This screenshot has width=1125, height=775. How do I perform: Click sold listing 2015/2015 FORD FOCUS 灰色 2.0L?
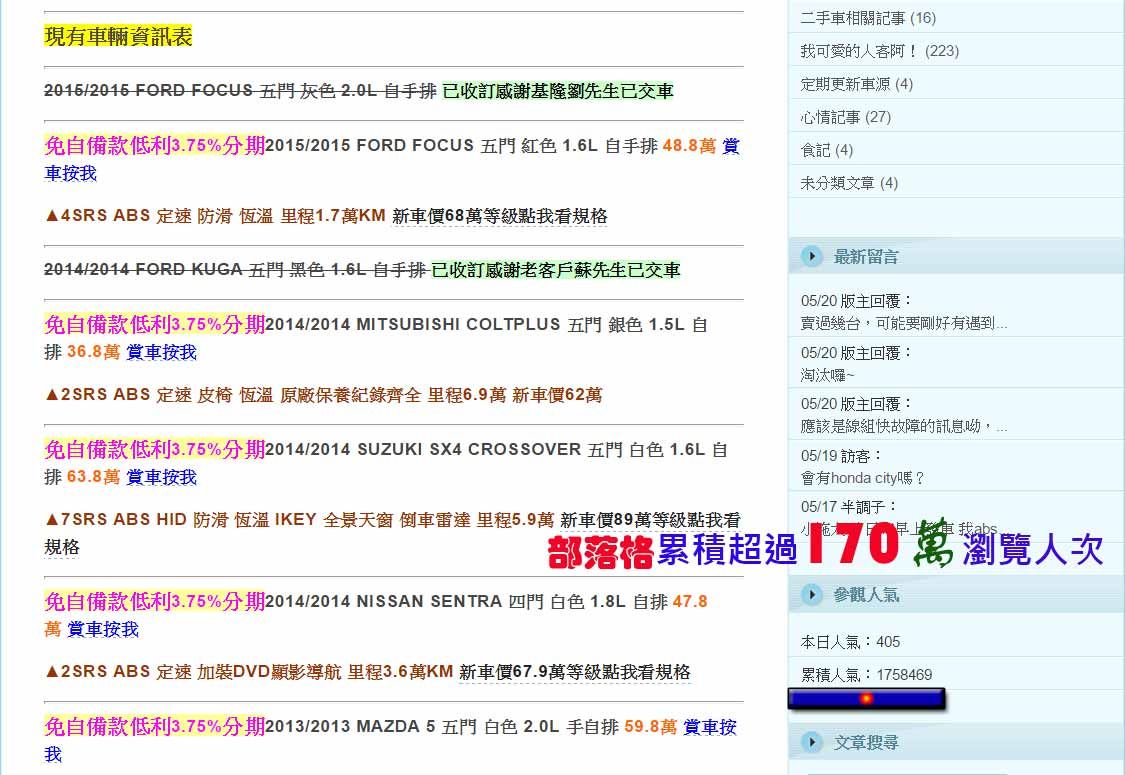pos(240,91)
